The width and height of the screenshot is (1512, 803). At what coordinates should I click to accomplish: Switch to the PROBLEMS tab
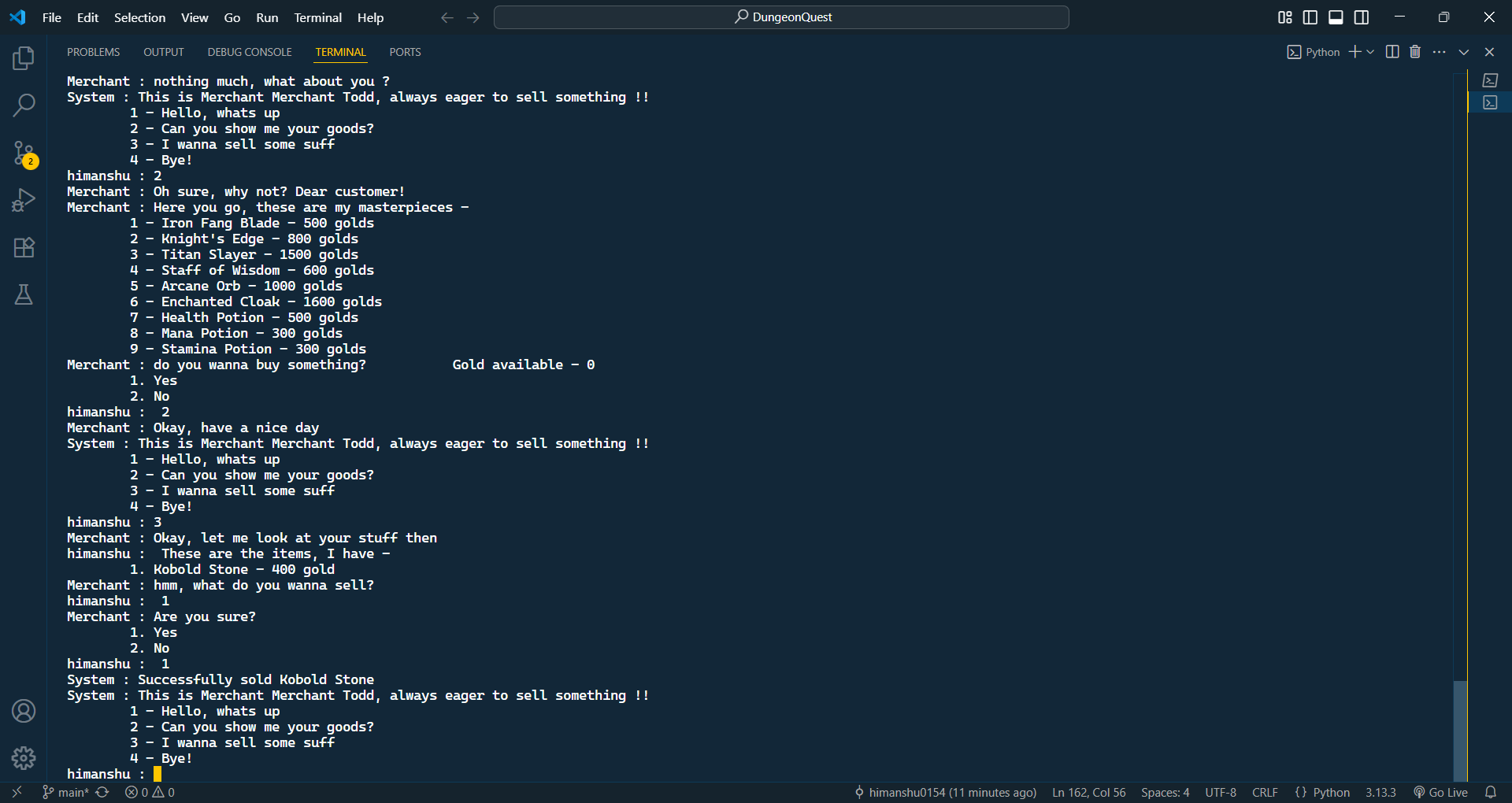point(93,52)
